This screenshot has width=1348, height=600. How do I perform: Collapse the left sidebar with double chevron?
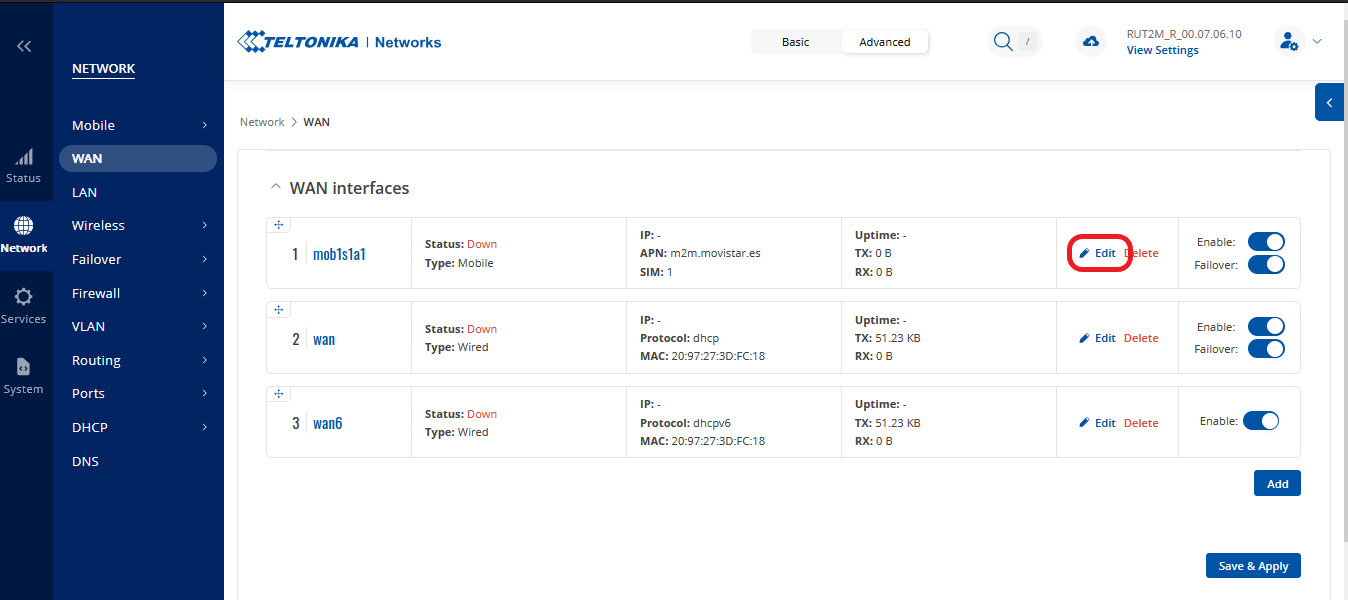24,46
